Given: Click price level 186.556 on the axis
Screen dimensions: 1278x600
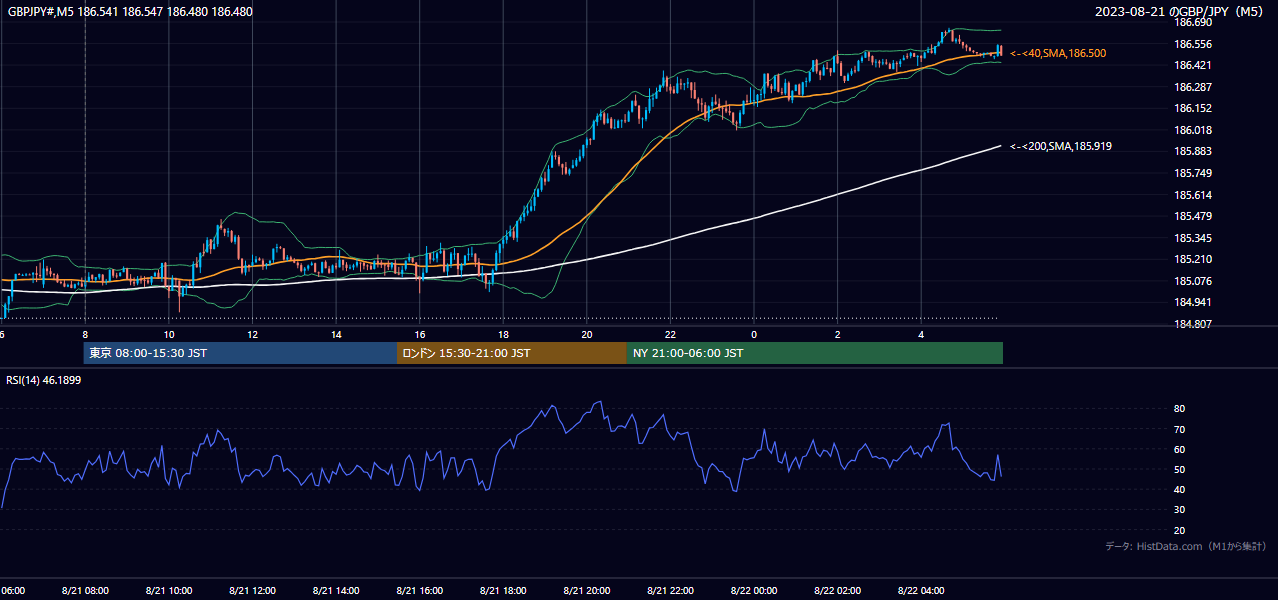Looking at the screenshot, I should coord(1193,44).
